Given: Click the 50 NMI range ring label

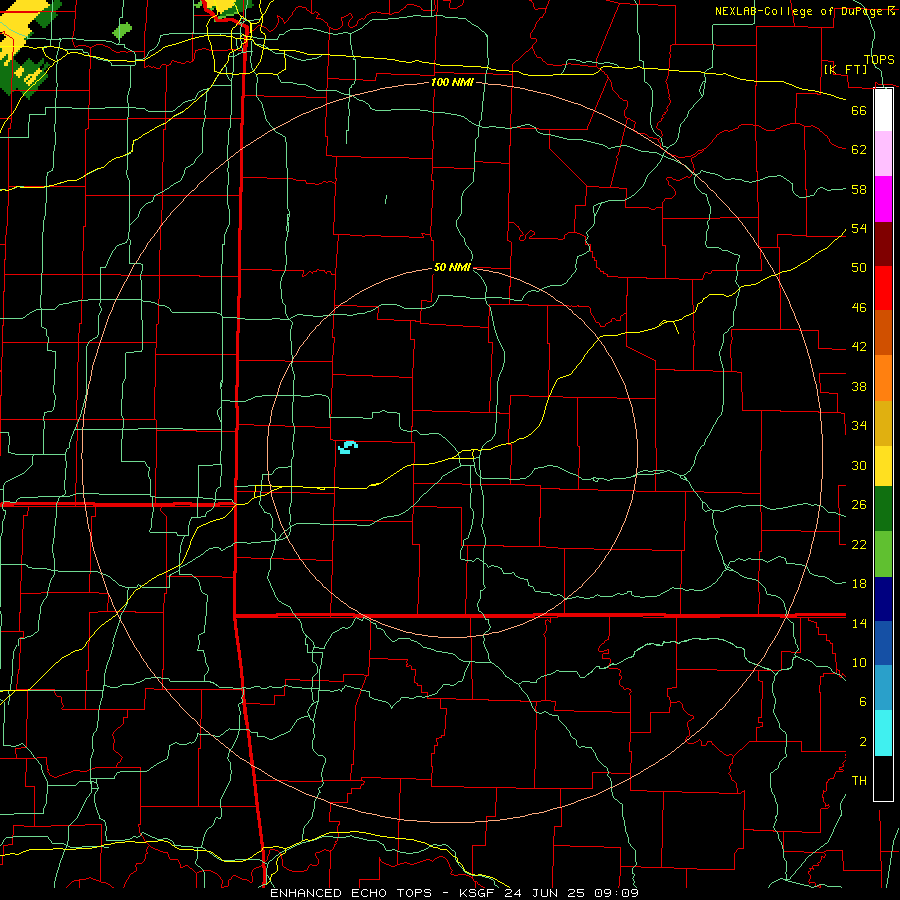Looking at the screenshot, I should (452, 267).
